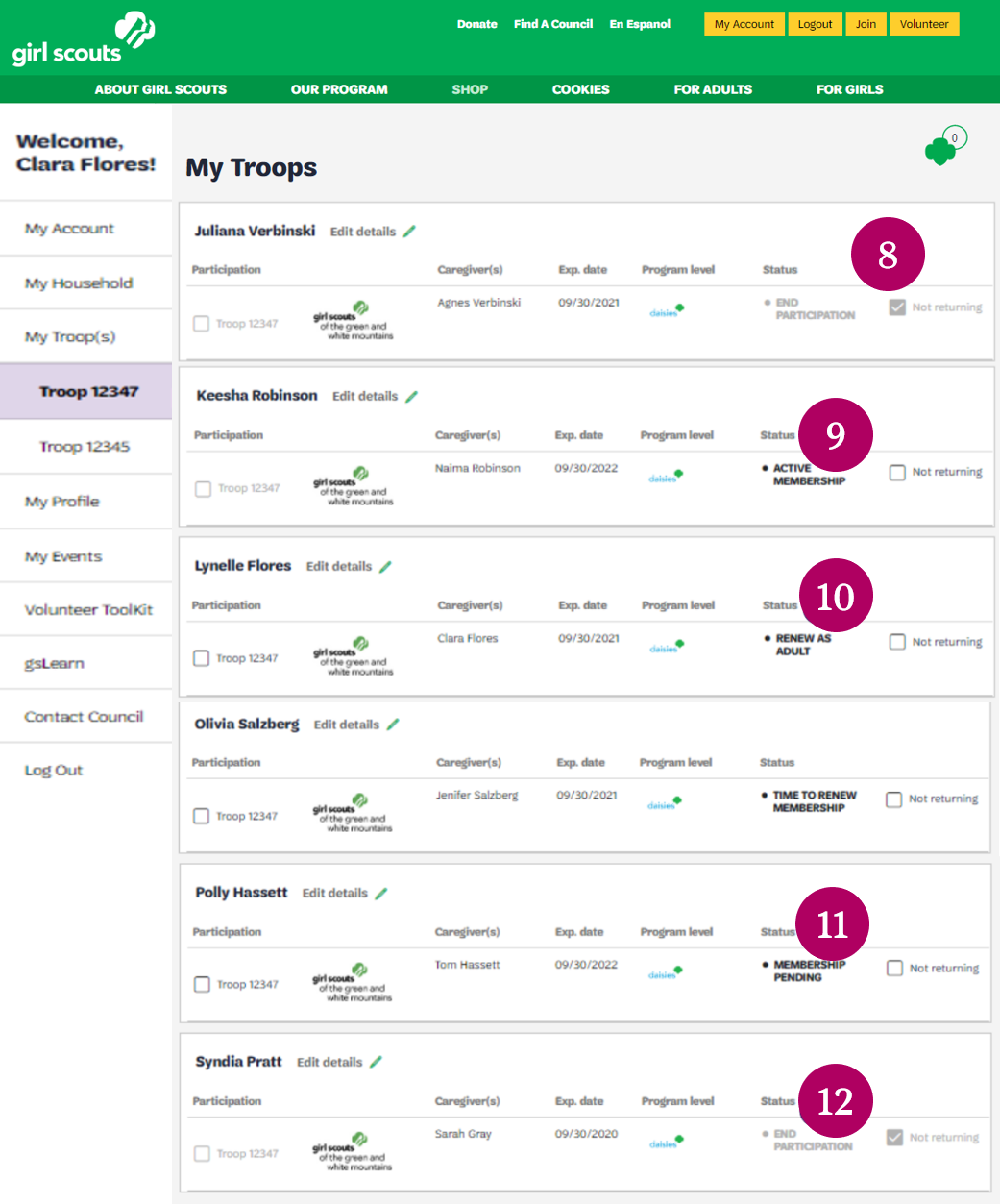Open My Profile in sidebar
Viewport: 1000px width, 1204px height.
coord(86,501)
